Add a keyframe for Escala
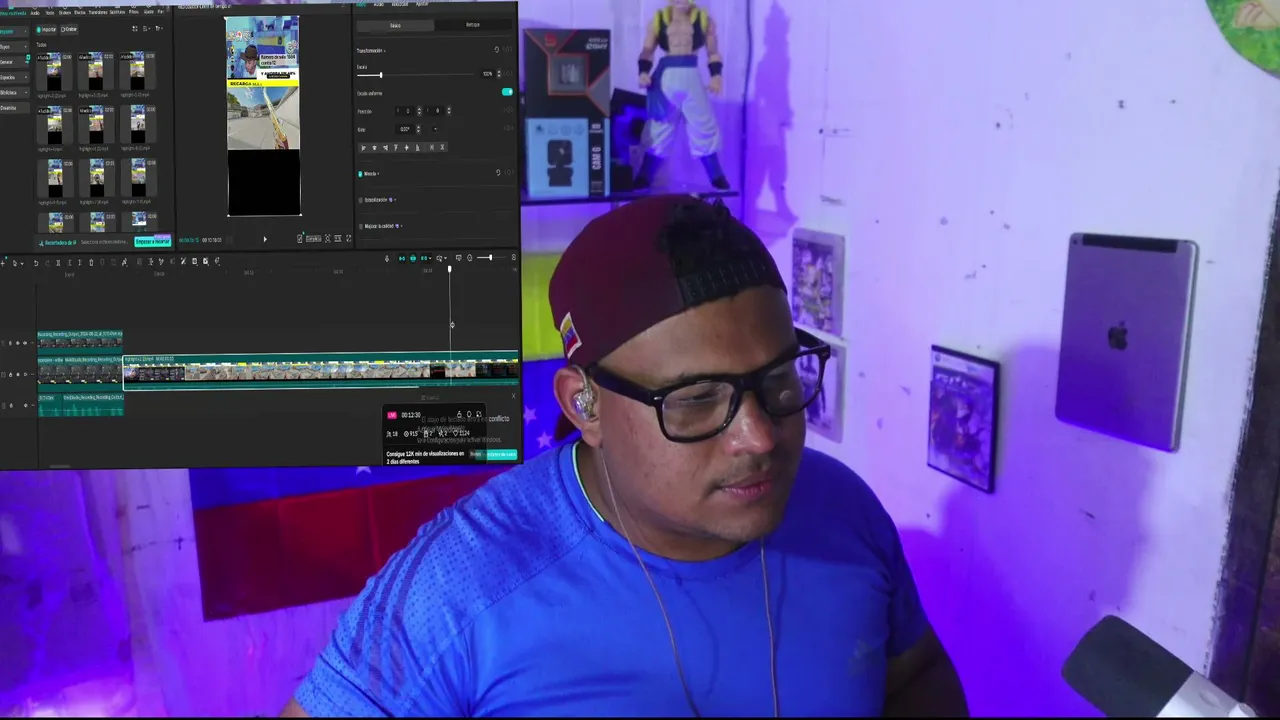This screenshot has height=720, width=1280. coord(509,74)
